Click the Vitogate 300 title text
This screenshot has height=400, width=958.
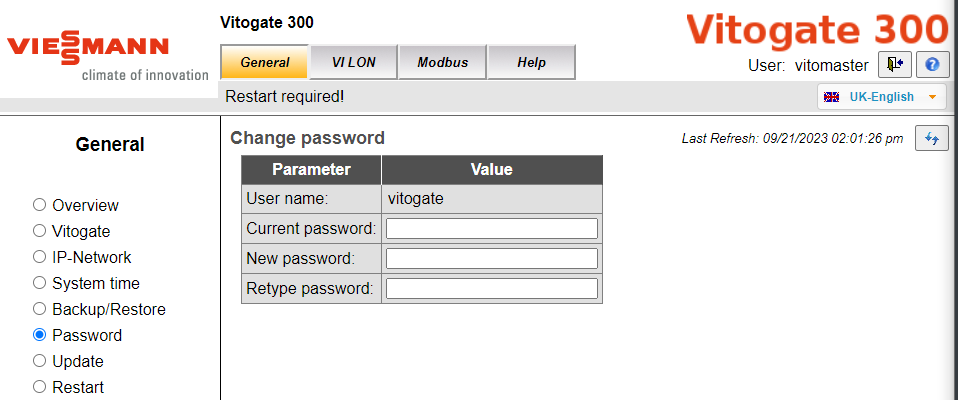[266, 23]
